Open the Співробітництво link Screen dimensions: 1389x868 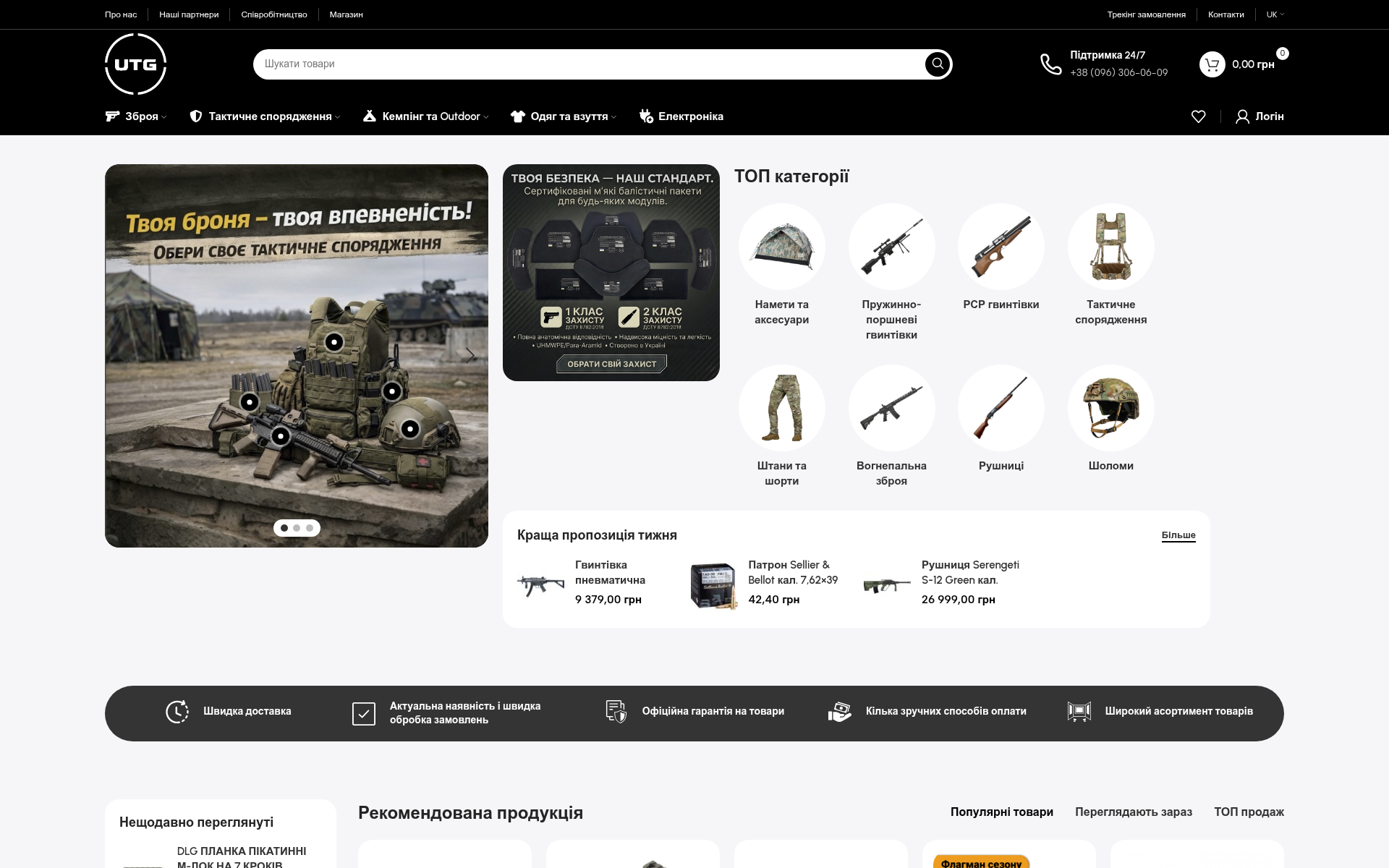[274, 14]
